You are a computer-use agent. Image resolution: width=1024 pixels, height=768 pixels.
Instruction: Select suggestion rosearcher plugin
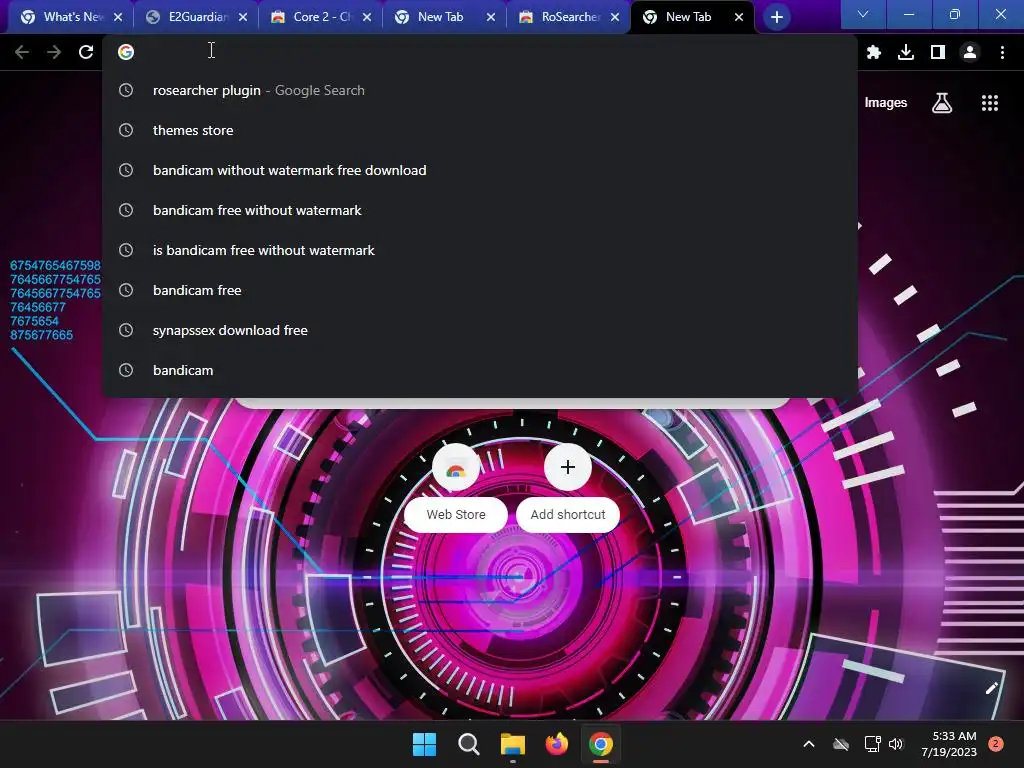[x=480, y=90]
